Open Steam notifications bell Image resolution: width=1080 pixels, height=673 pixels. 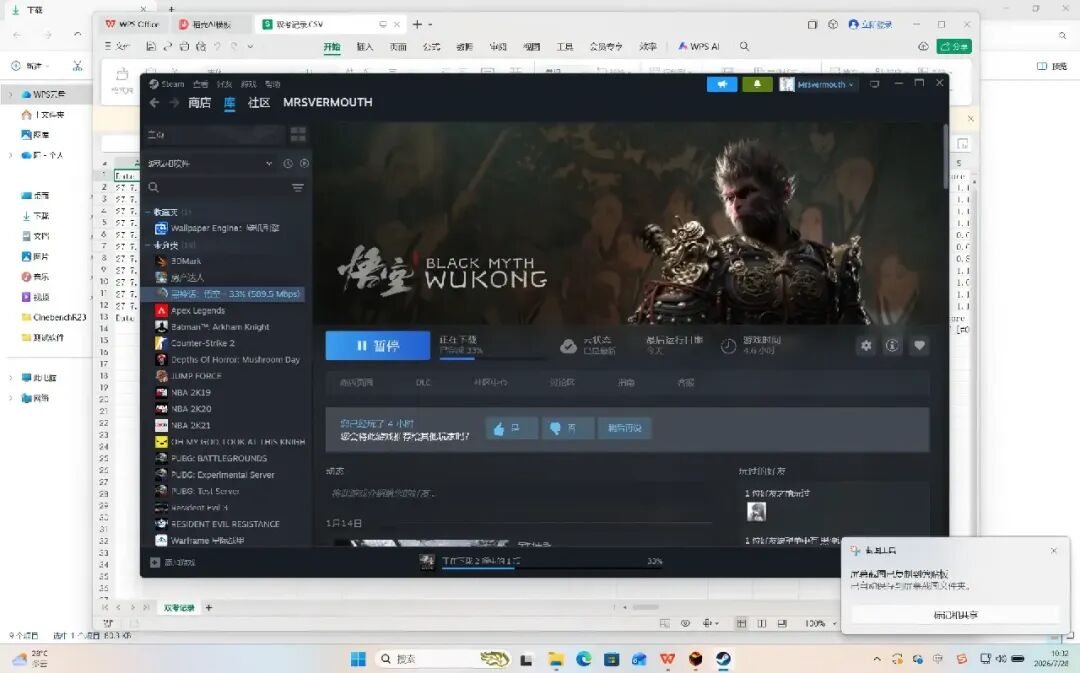tap(757, 84)
